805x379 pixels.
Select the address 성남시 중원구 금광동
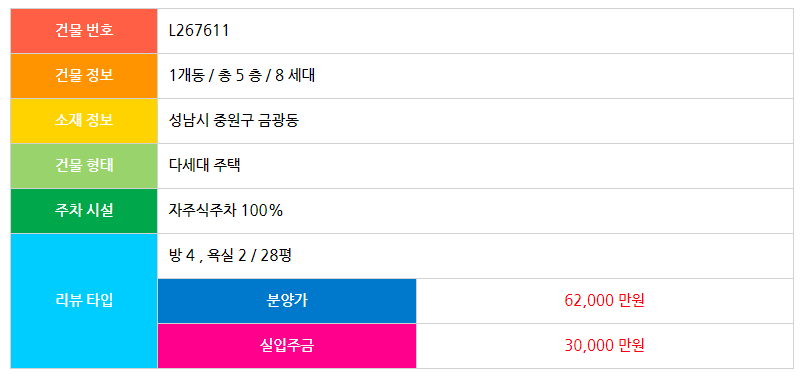tap(234, 121)
